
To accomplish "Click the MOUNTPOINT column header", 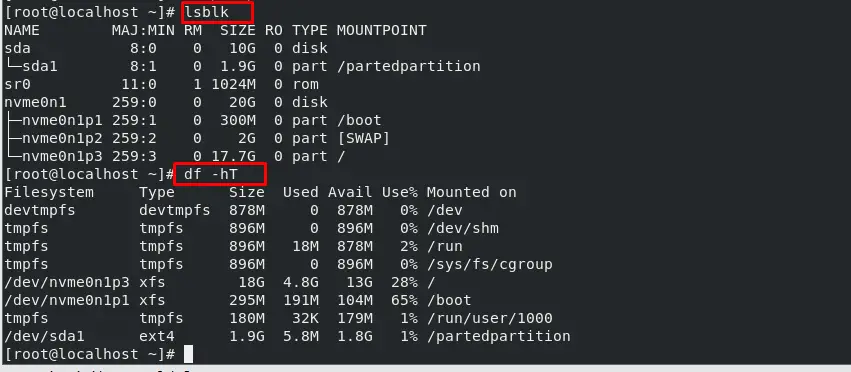I will click(x=382, y=30).
